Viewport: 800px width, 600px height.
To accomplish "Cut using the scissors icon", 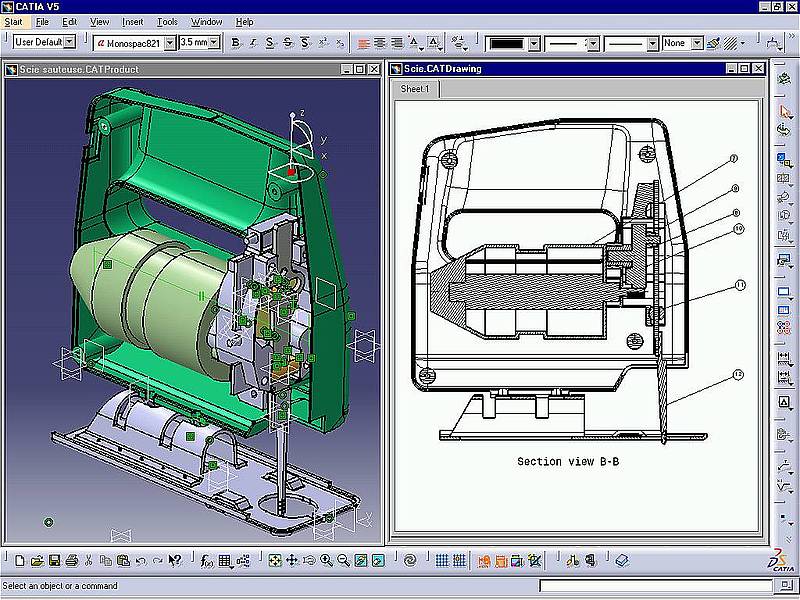I will pyautogui.click(x=88, y=561).
